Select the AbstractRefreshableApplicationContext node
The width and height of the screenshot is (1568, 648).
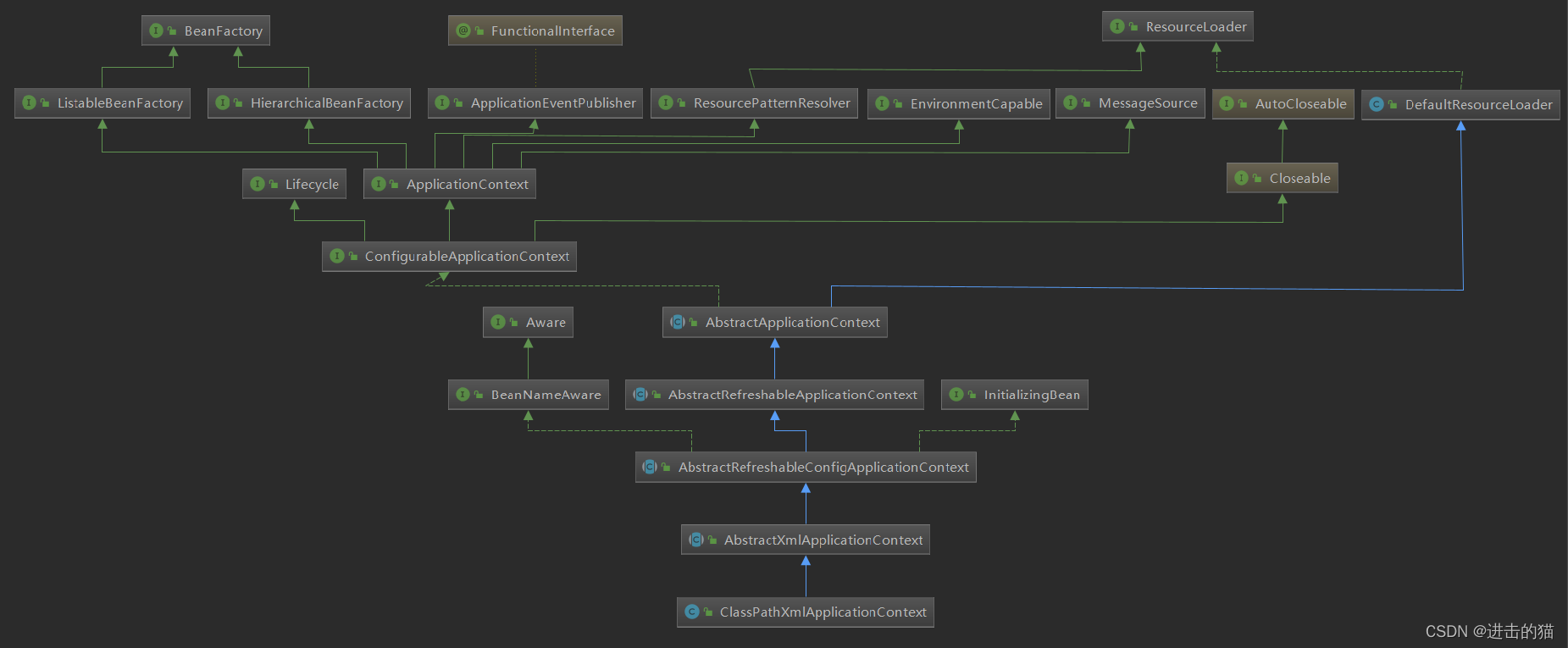click(x=774, y=395)
